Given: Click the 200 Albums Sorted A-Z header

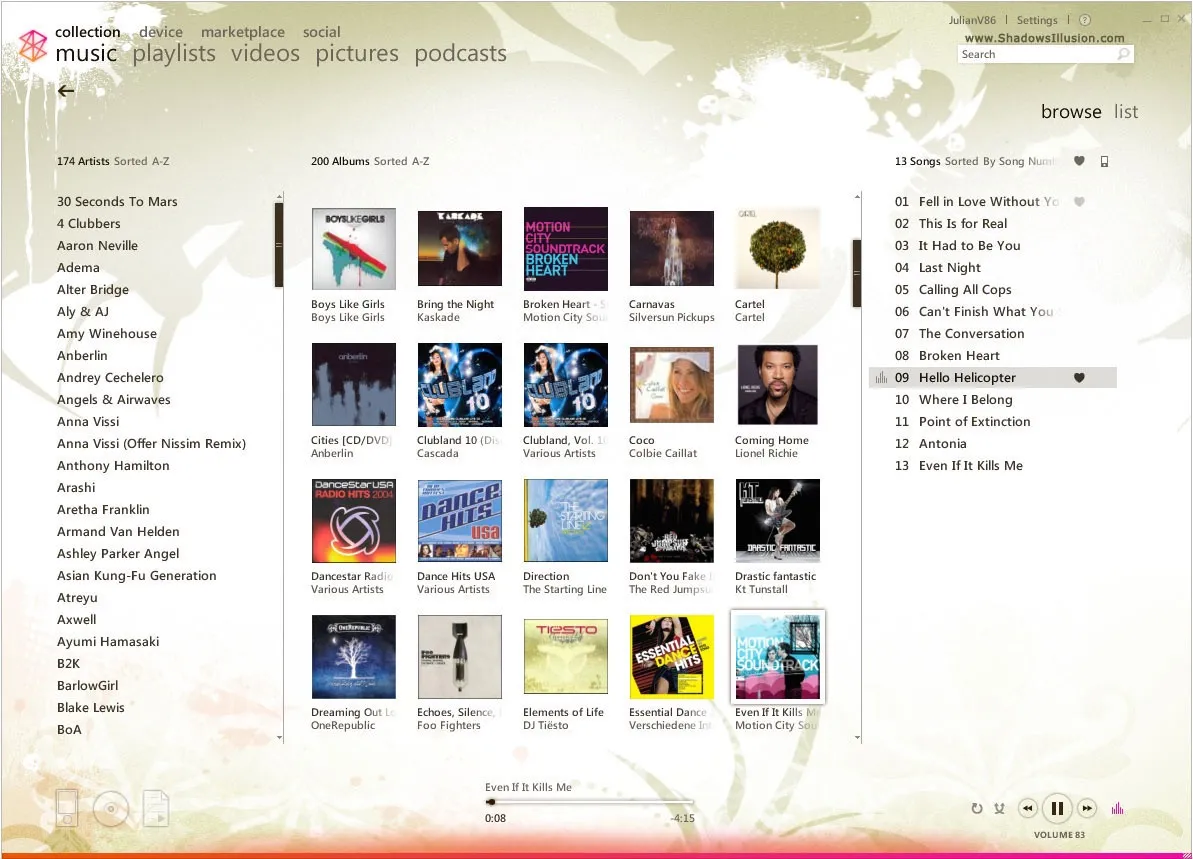Looking at the screenshot, I should click(369, 161).
